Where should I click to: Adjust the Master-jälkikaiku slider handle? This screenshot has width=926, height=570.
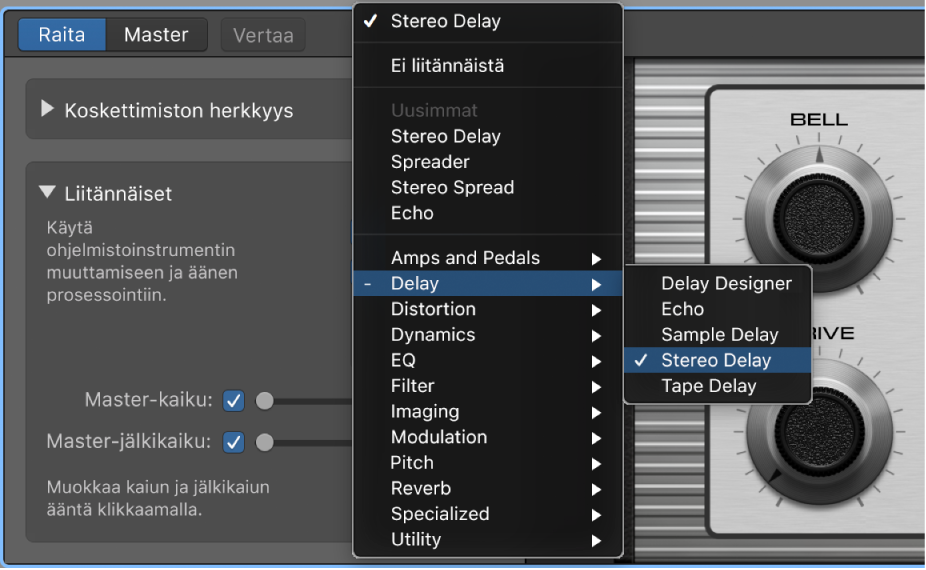[x=265, y=441]
